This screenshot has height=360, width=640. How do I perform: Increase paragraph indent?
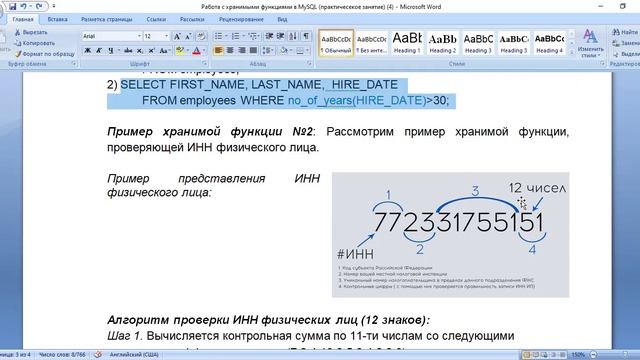(x=280, y=36)
